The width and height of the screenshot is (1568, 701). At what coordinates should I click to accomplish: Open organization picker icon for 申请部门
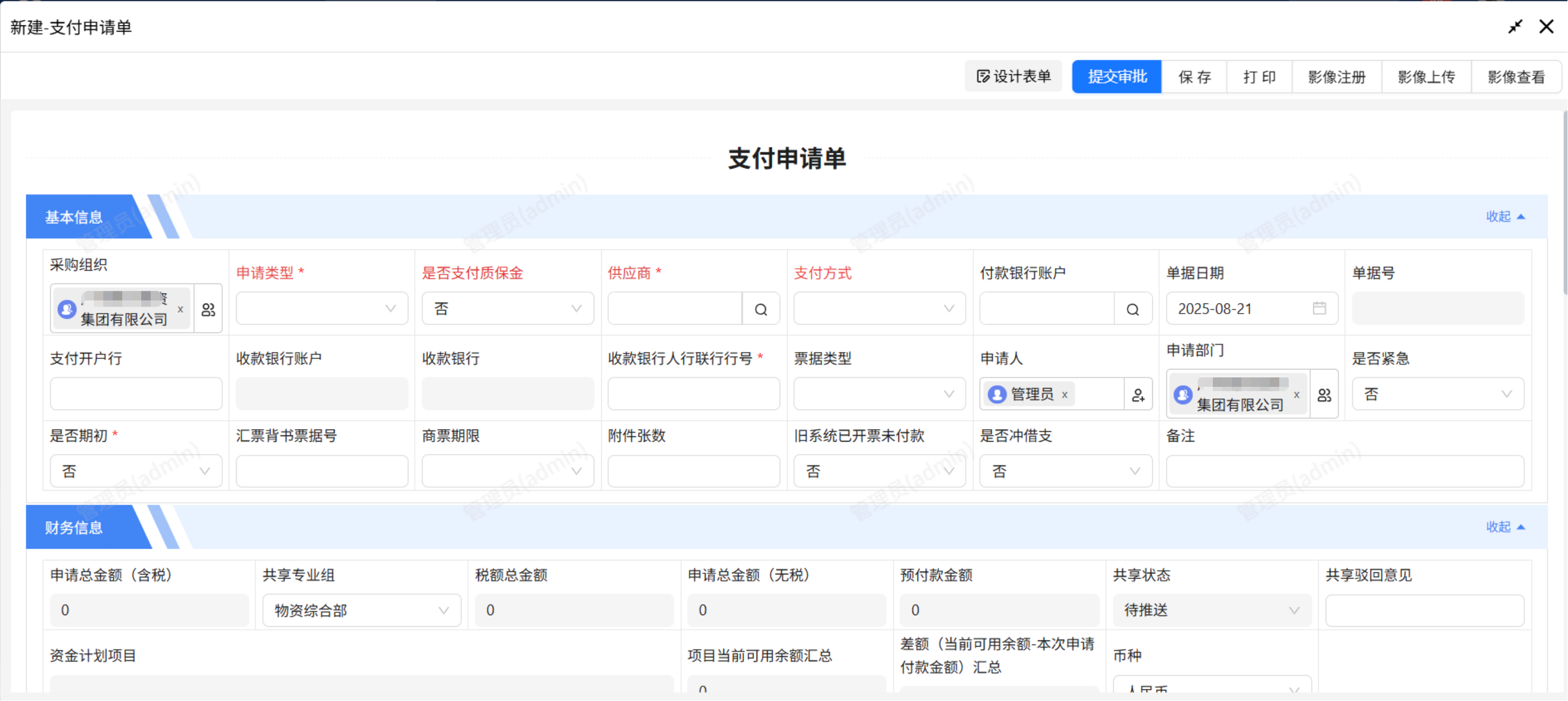[x=1325, y=395]
